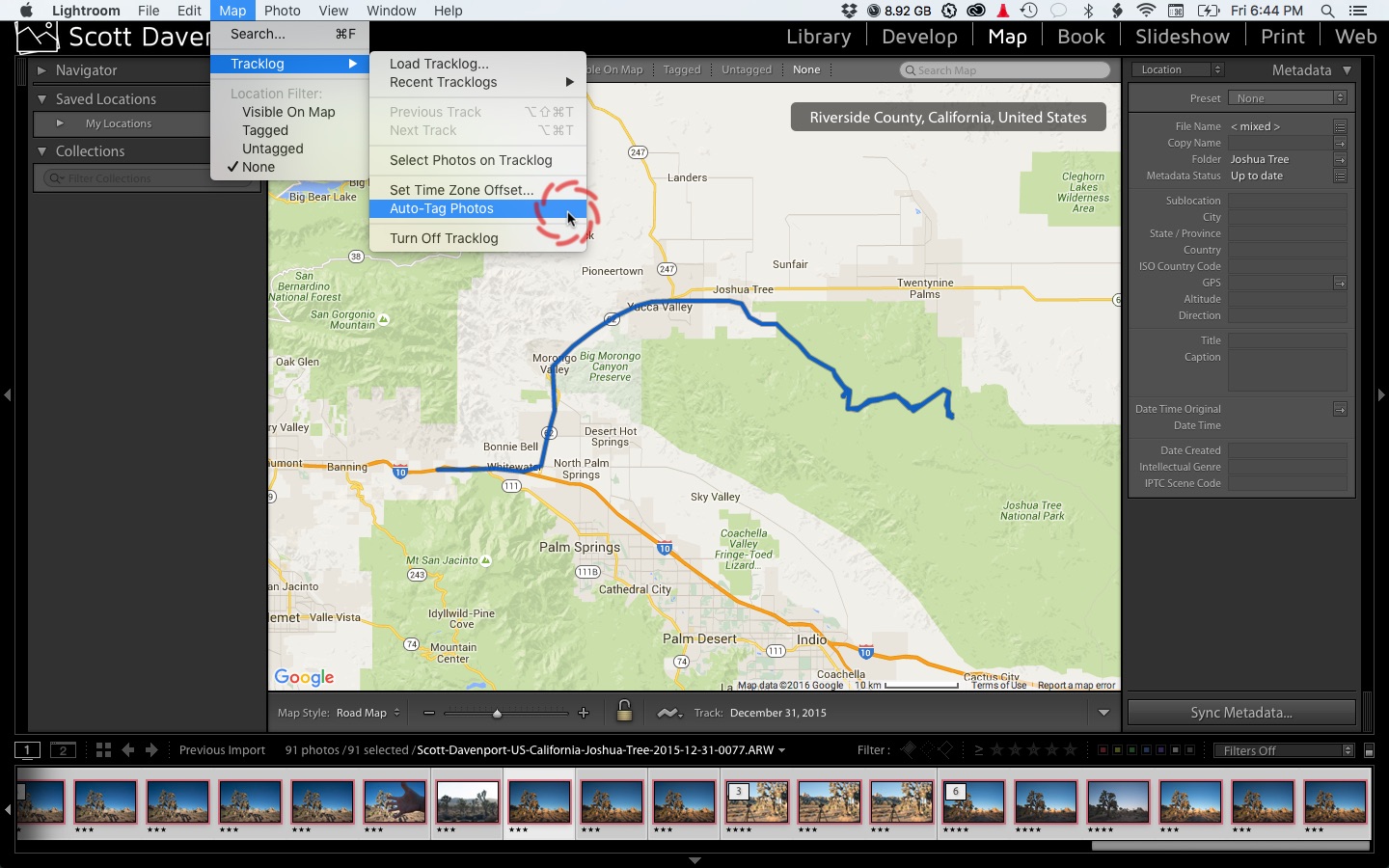The width and height of the screenshot is (1389, 868).
Task: Open the Location metadata set dropdown
Action: (x=1176, y=69)
